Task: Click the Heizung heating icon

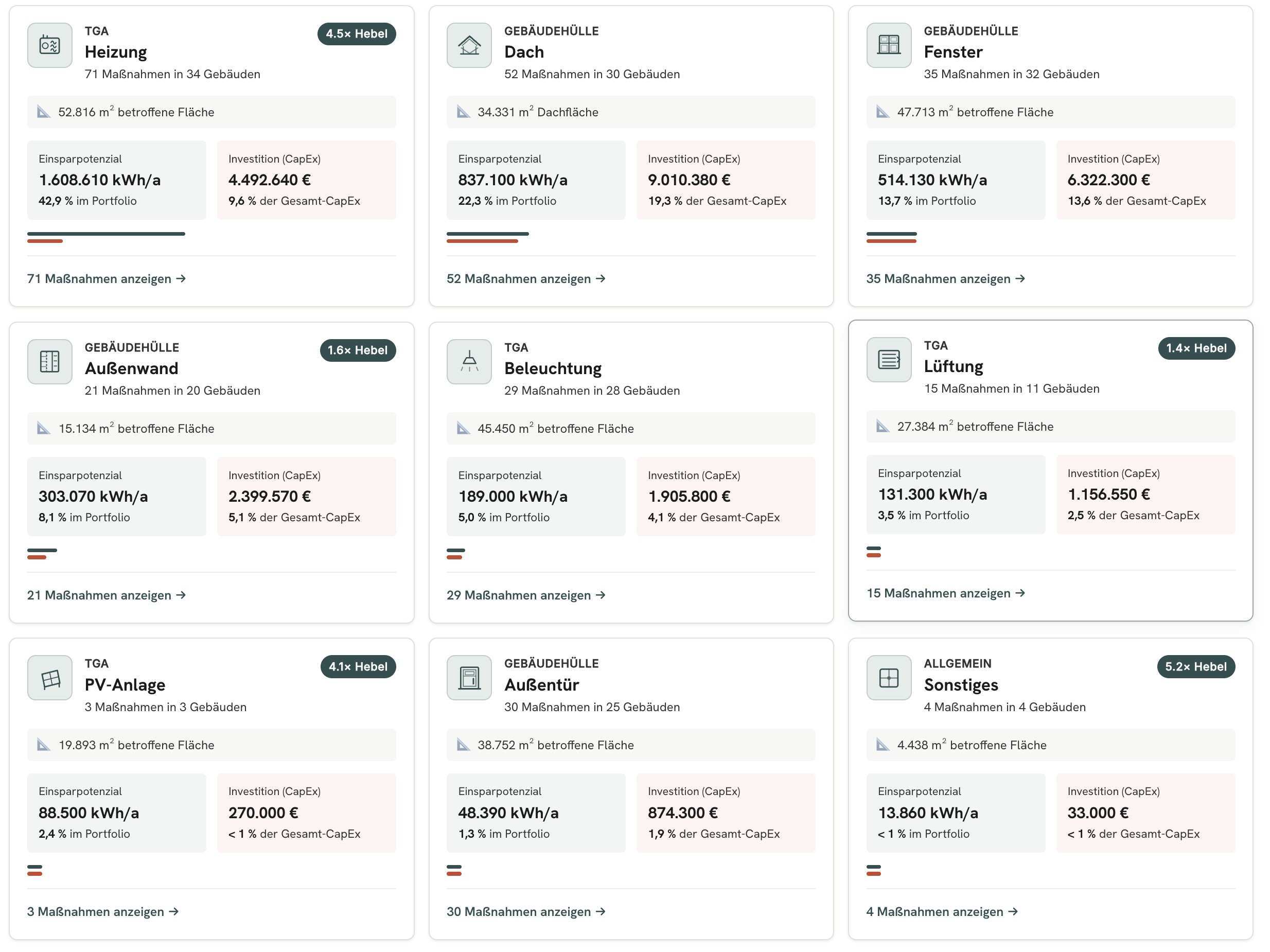Action: 50,45
